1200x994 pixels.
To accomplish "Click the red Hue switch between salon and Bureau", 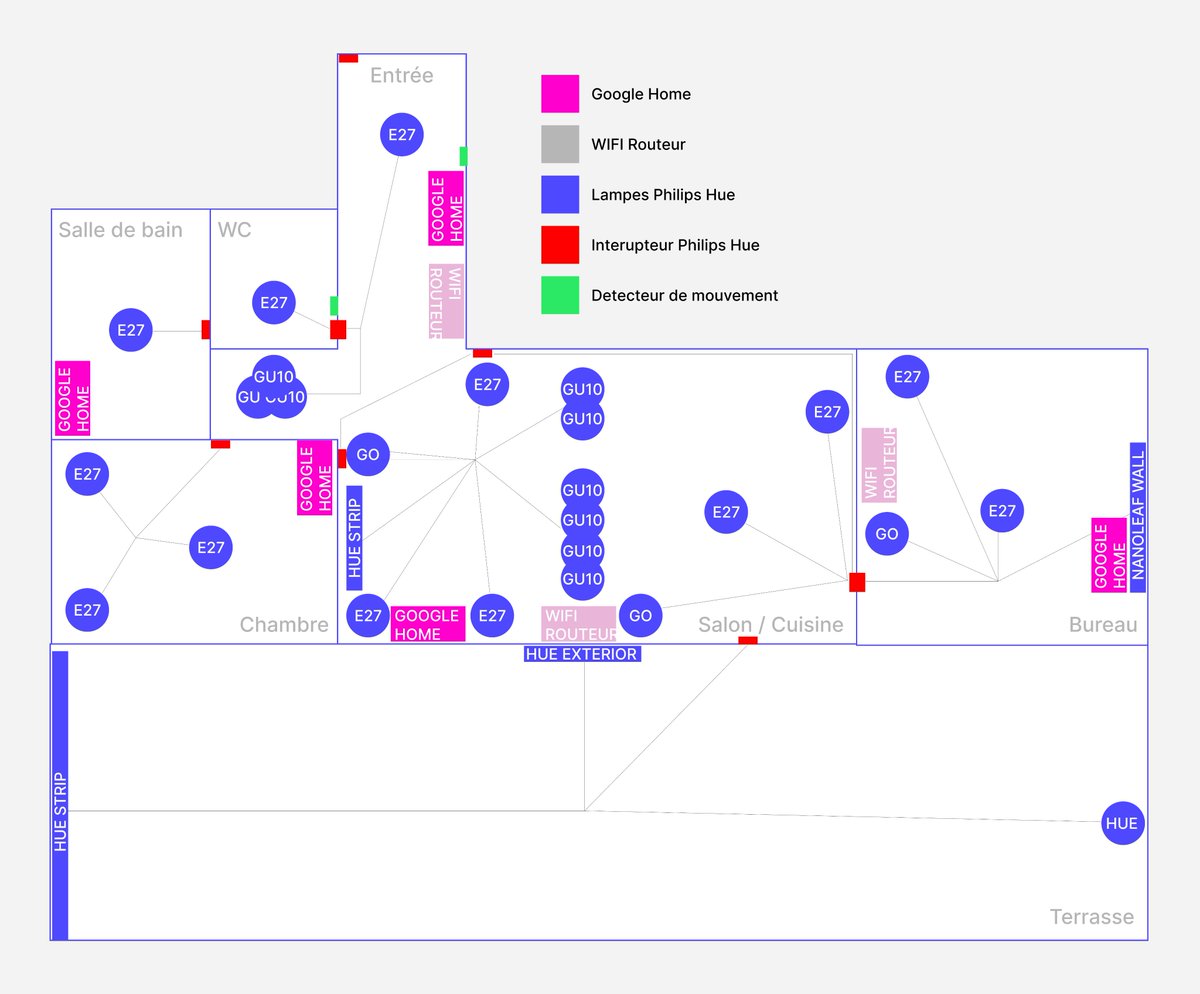I will [857, 582].
